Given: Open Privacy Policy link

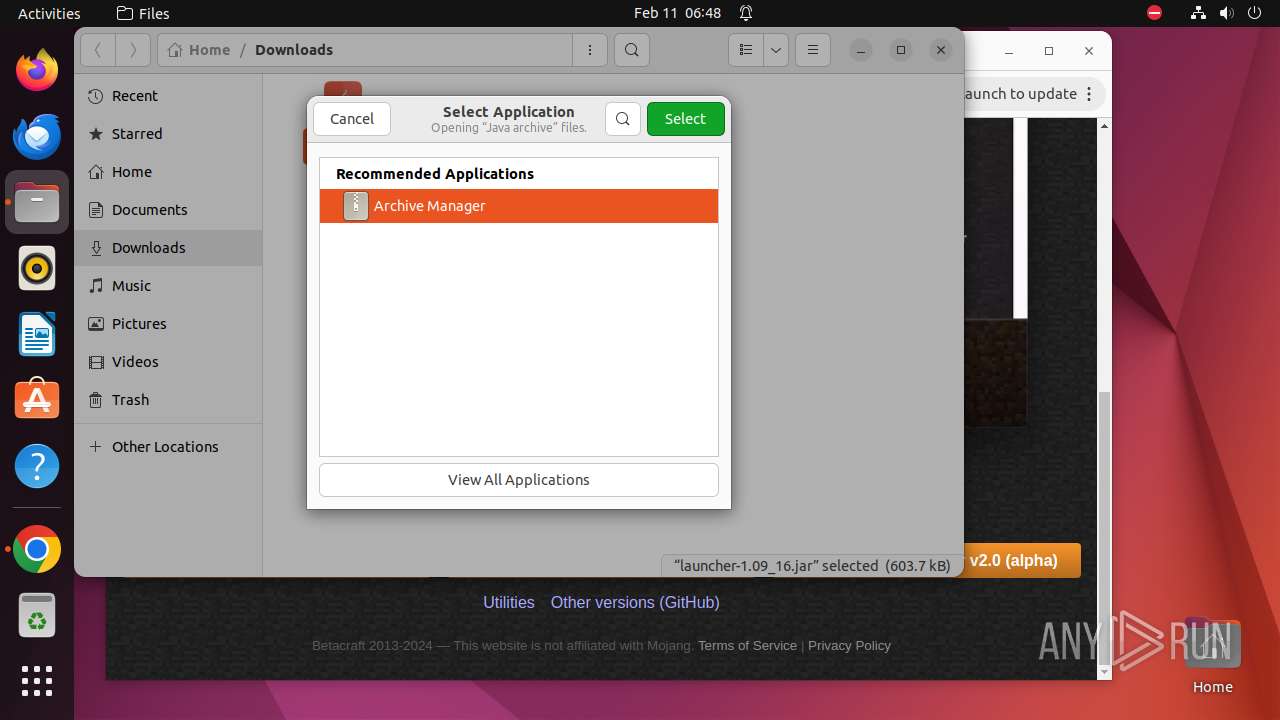Looking at the screenshot, I should pos(849,646).
